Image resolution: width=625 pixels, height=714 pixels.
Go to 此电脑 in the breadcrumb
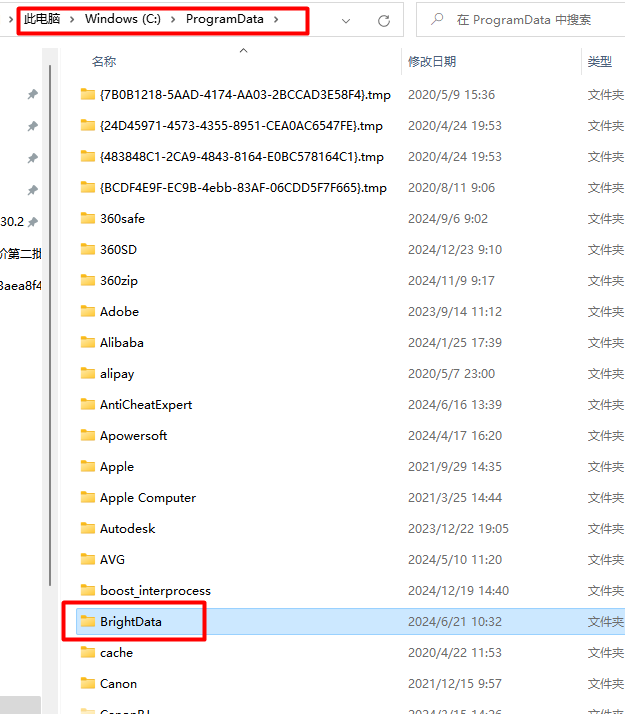point(42,19)
